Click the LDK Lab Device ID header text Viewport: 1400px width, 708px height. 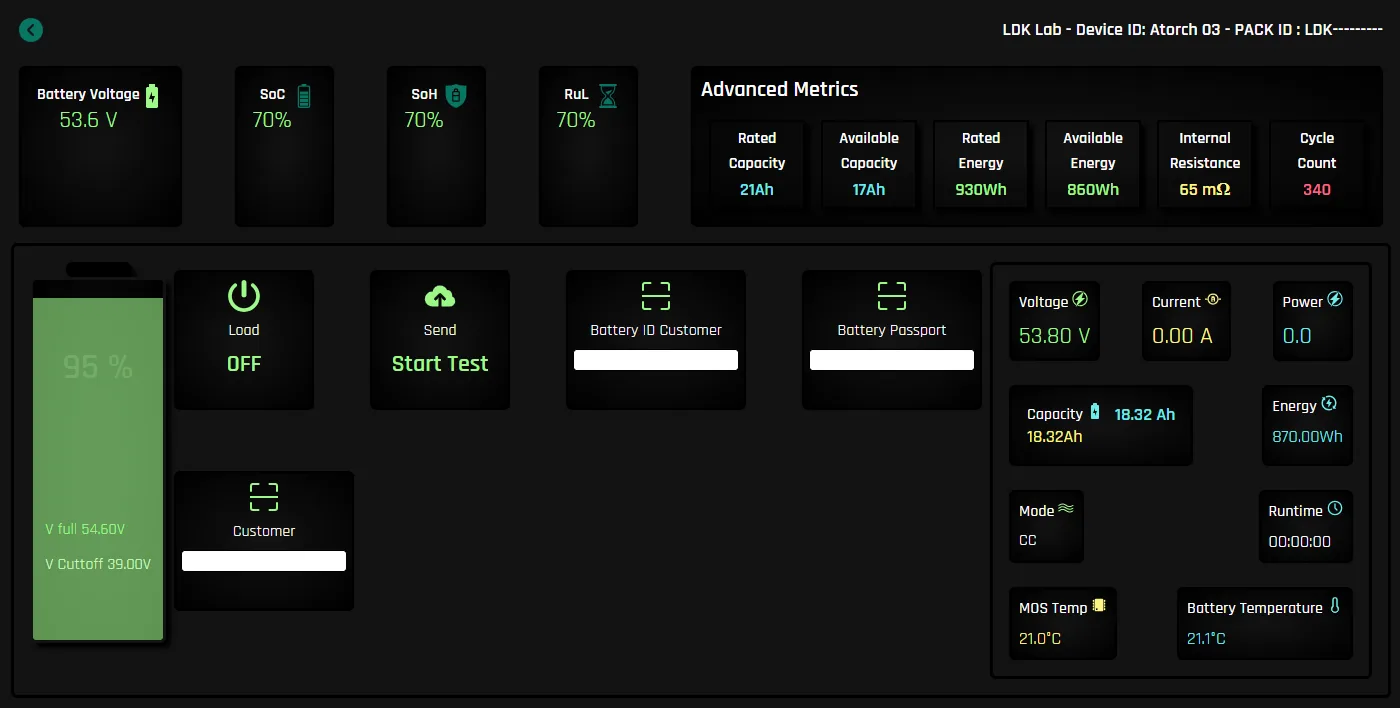coord(1192,29)
